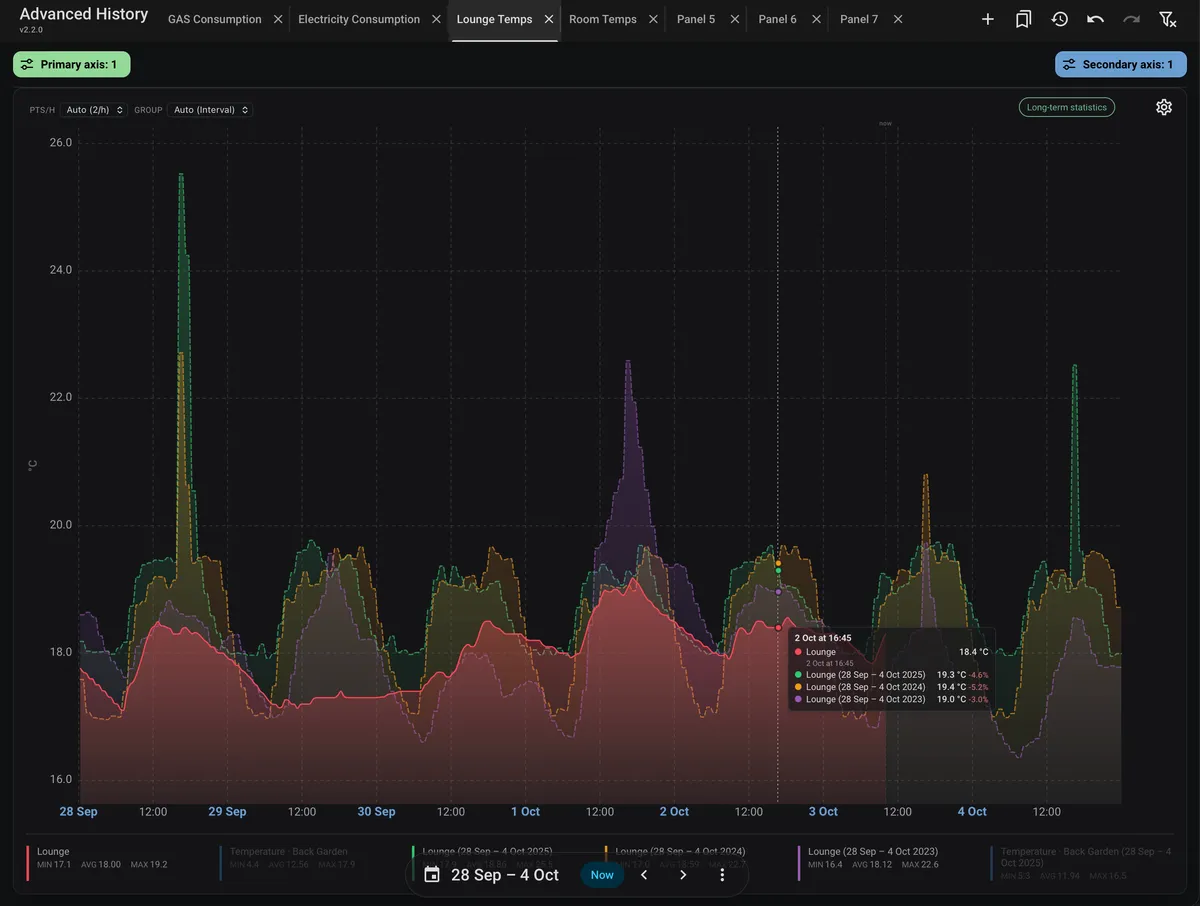The height and width of the screenshot is (906, 1200).
Task: Click the 1 Oct x-axis label
Action: 525,812
